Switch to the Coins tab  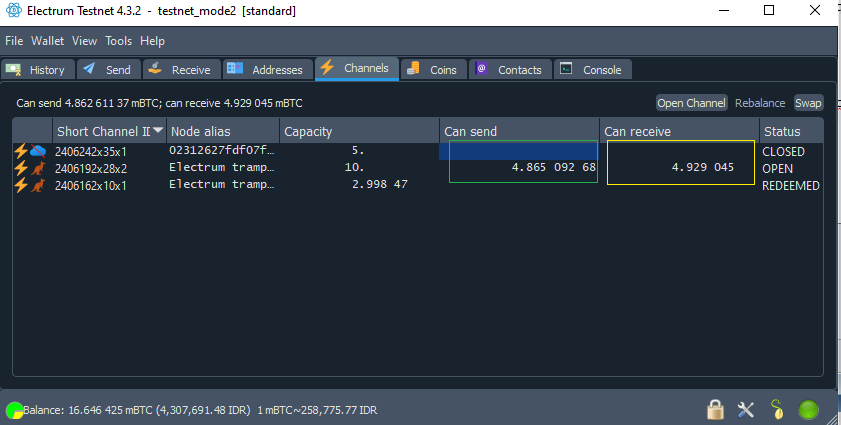(x=433, y=70)
